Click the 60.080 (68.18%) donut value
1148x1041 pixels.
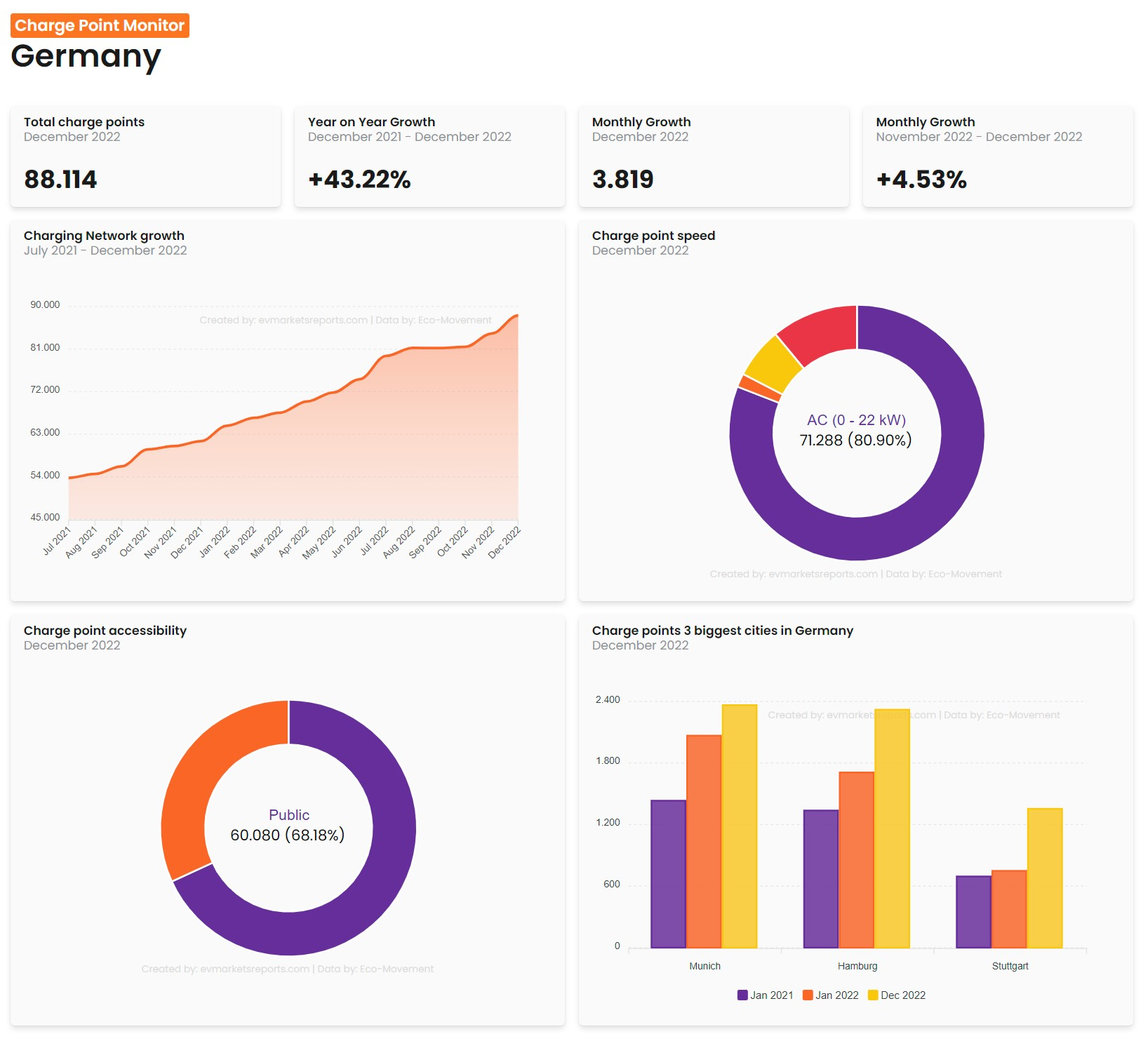click(x=288, y=835)
